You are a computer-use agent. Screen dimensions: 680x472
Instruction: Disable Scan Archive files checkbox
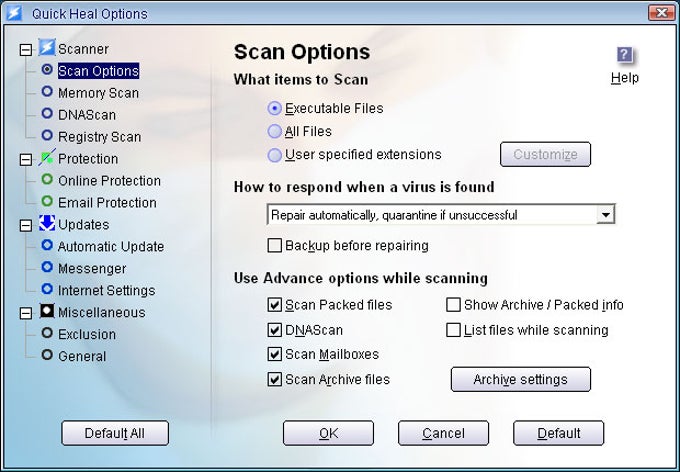(x=275, y=380)
